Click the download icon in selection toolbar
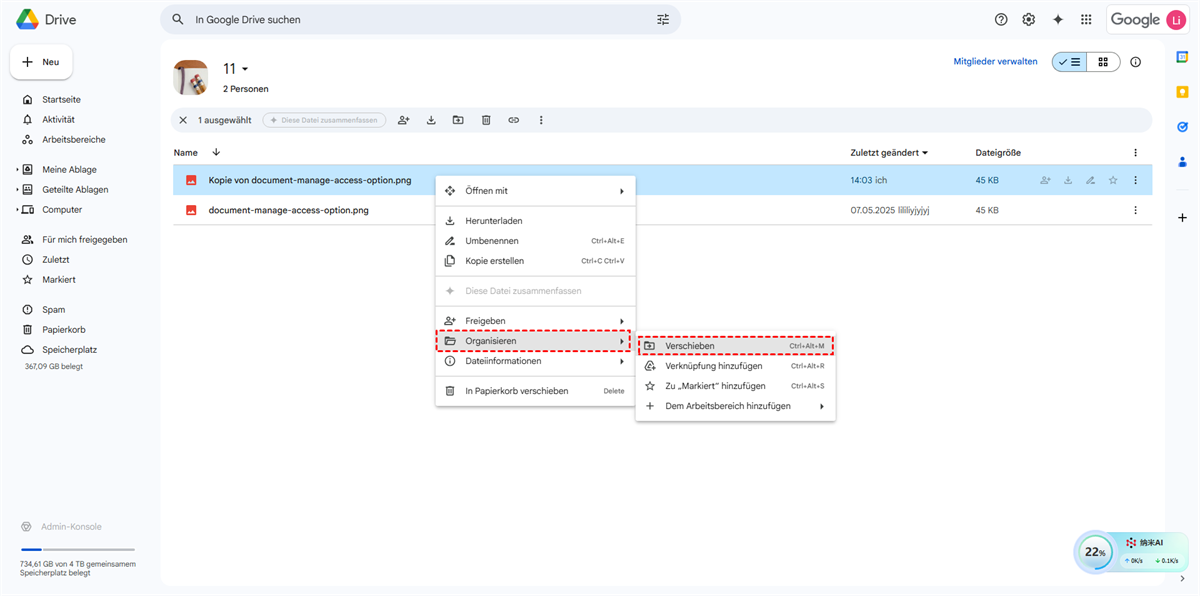Image resolution: width=1200 pixels, height=596 pixels. point(431,120)
